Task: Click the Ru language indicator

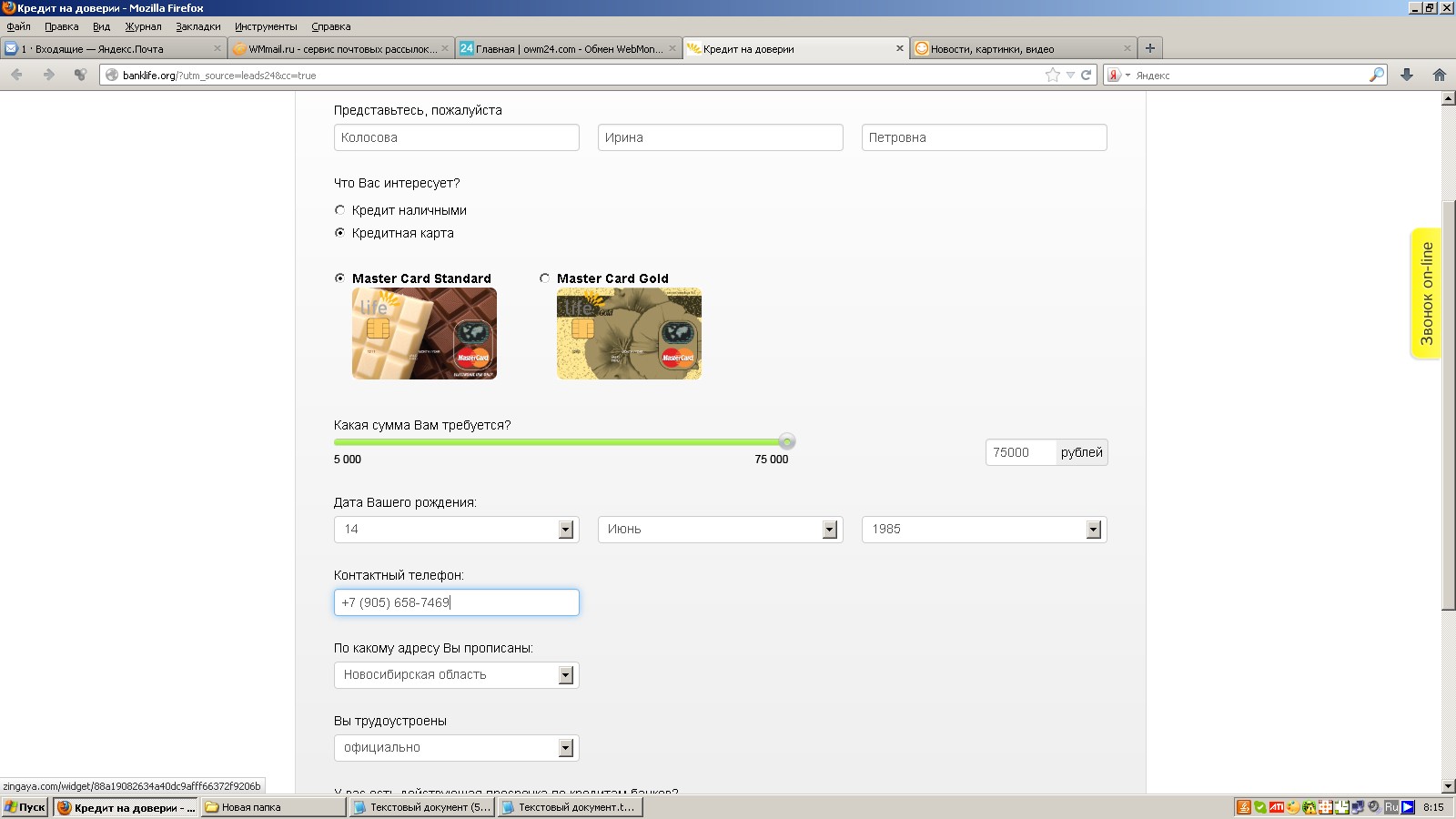Action: [x=1391, y=807]
